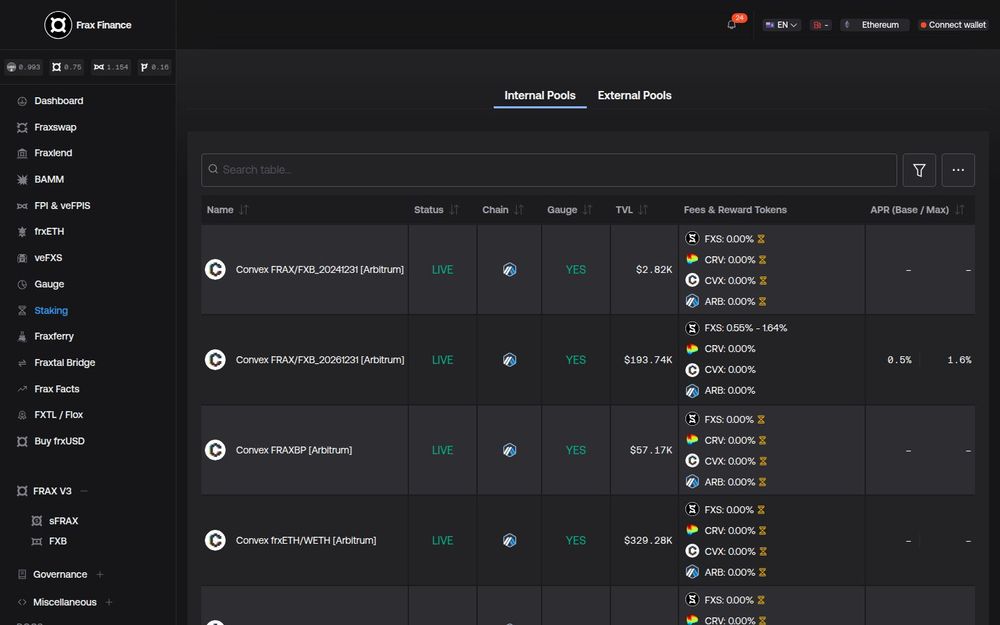The height and width of the screenshot is (625, 1000).
Task: Click the 1.6% max APR value
Action: 959,360
